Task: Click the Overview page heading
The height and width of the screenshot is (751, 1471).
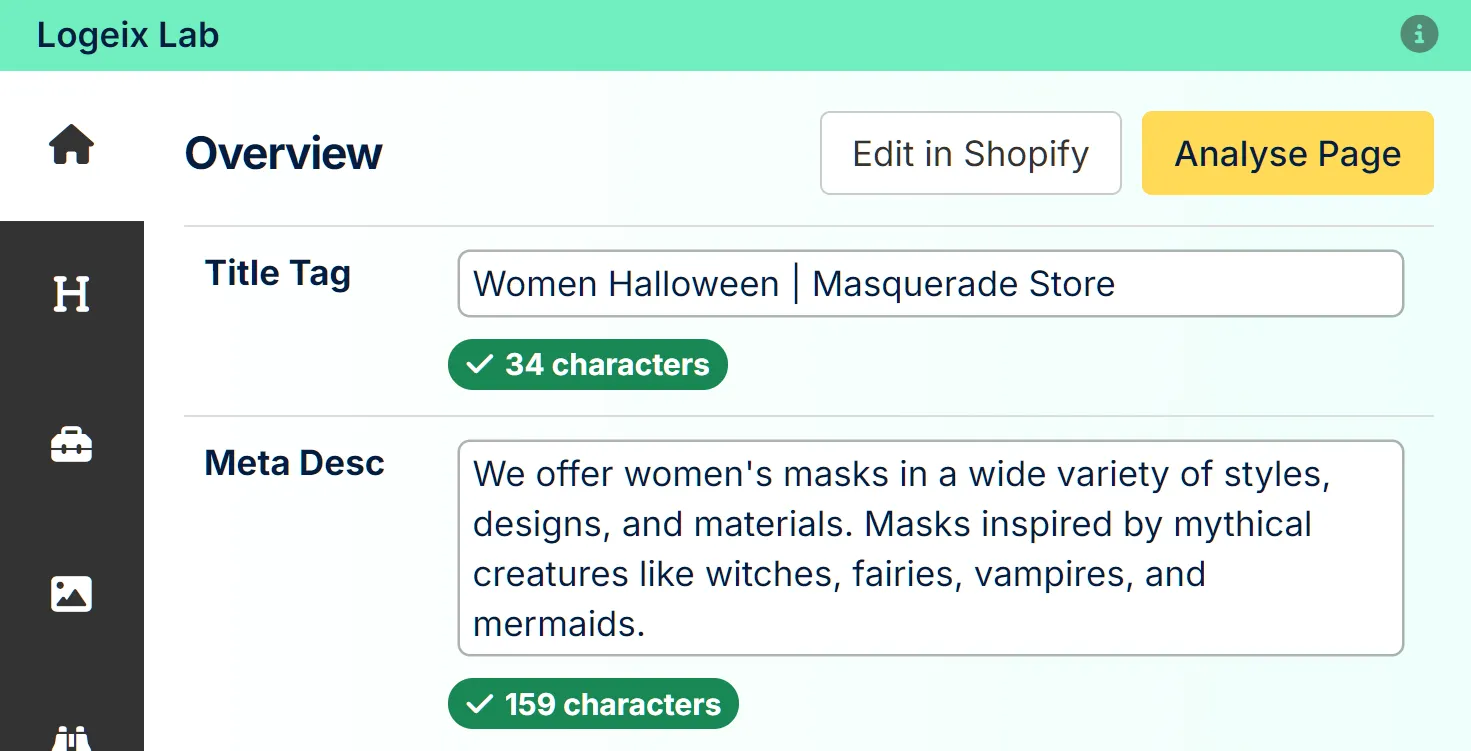Action: [283, 153]
